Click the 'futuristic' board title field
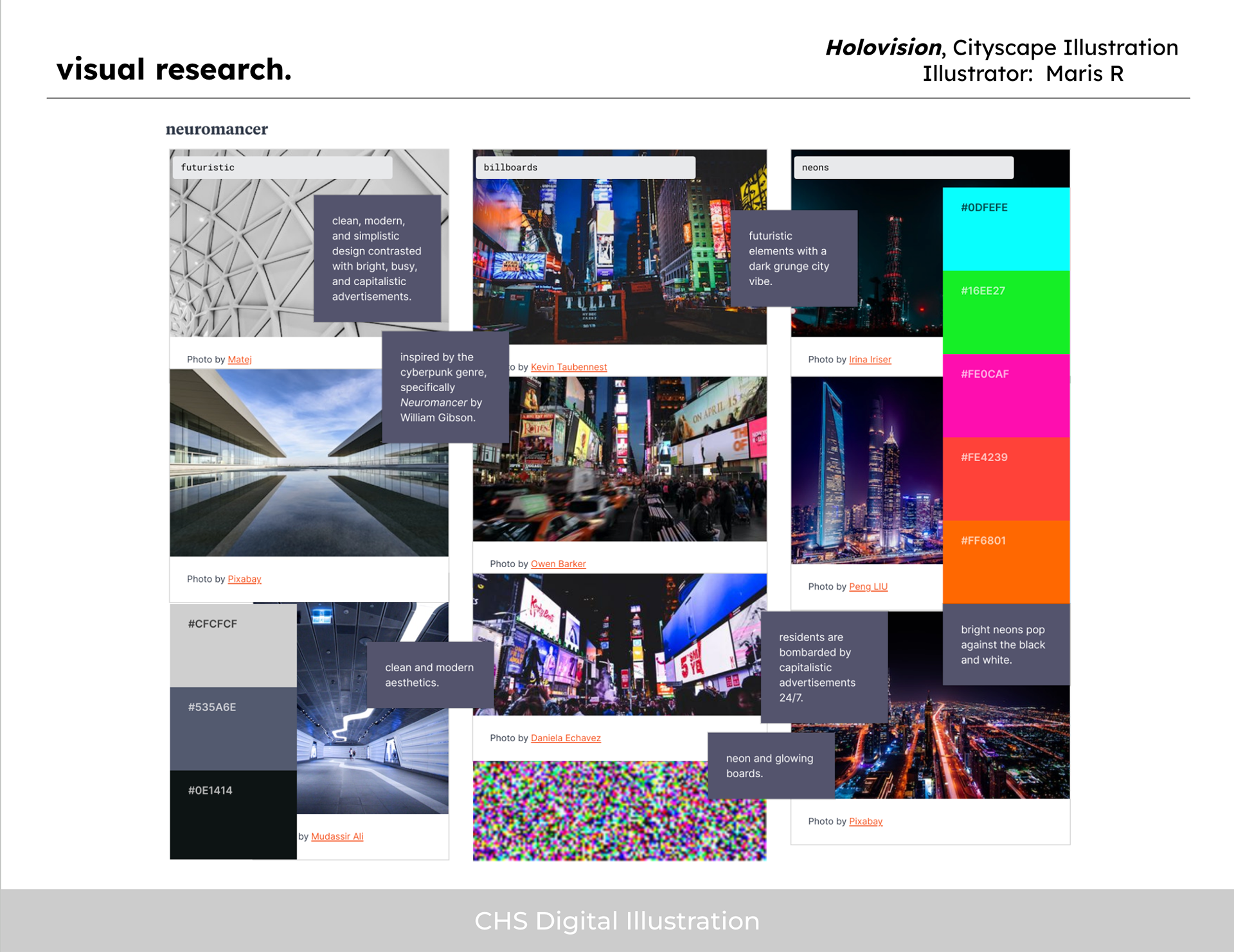 (x=283, y=168)
